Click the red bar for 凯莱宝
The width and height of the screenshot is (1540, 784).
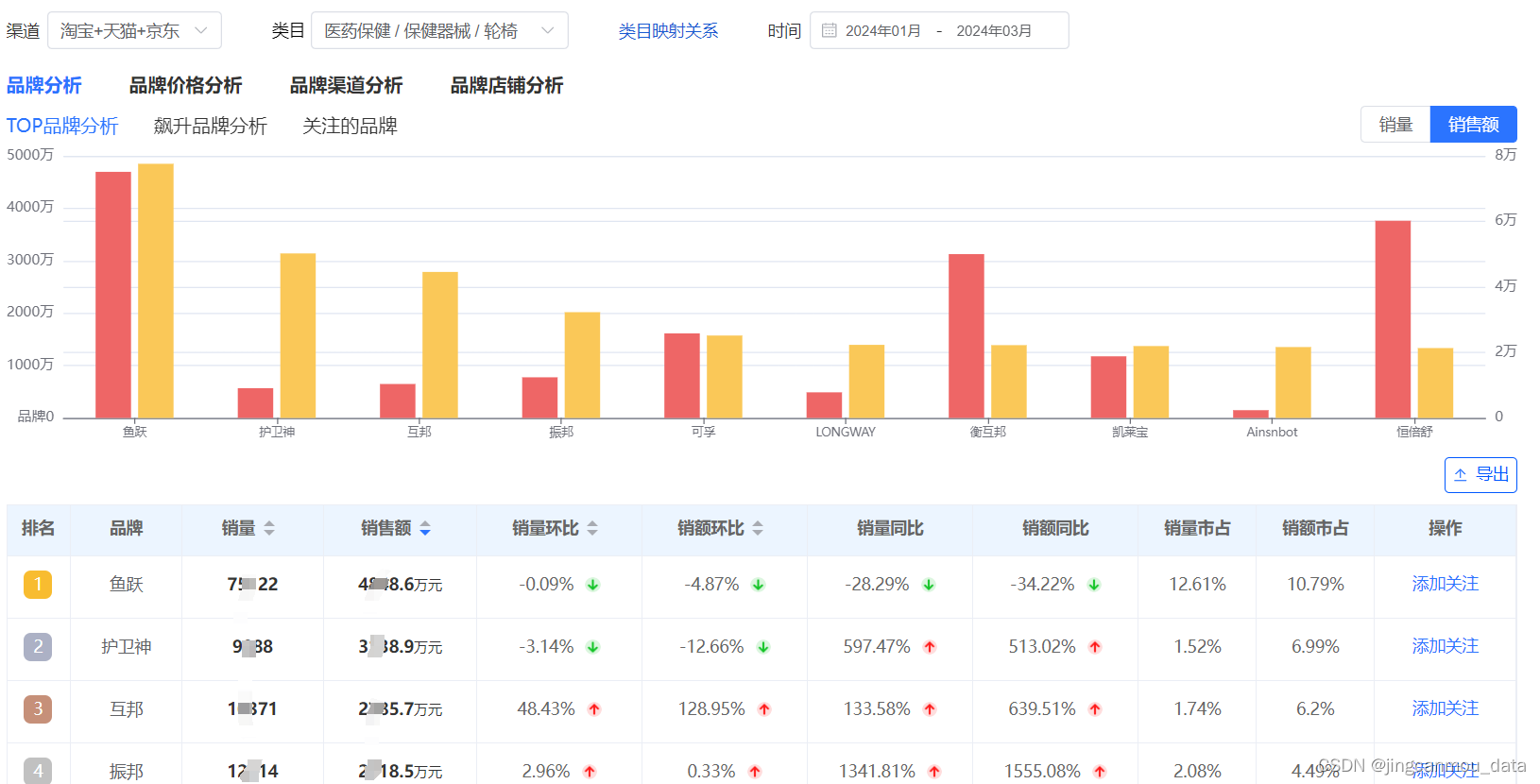1108,386
